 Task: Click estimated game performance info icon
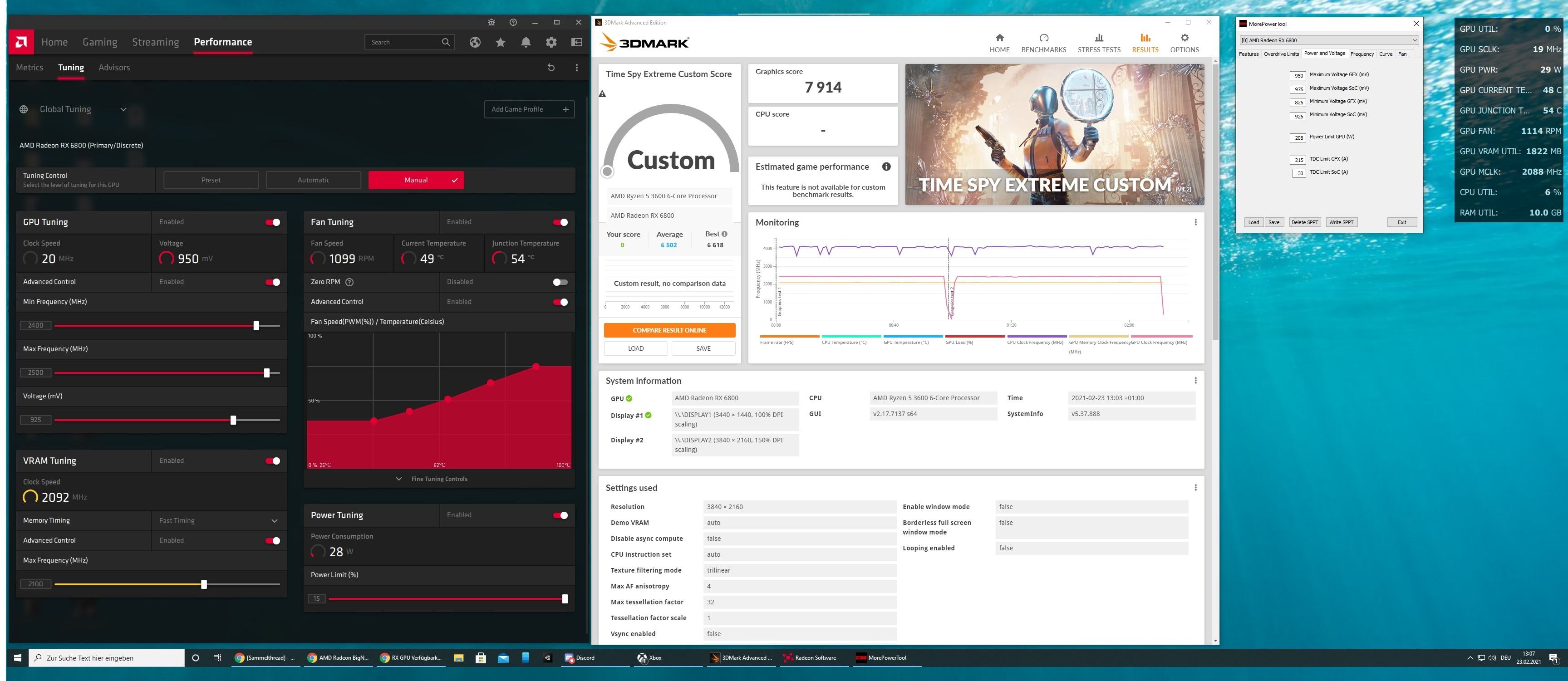point(886,167)
